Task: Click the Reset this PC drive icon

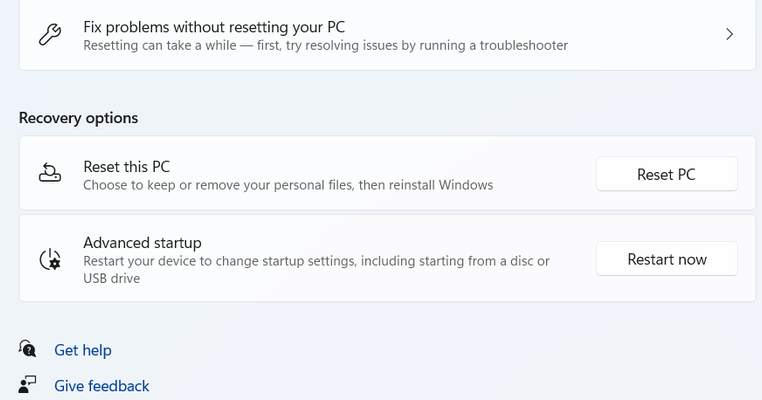Action: tap(50, 173)
